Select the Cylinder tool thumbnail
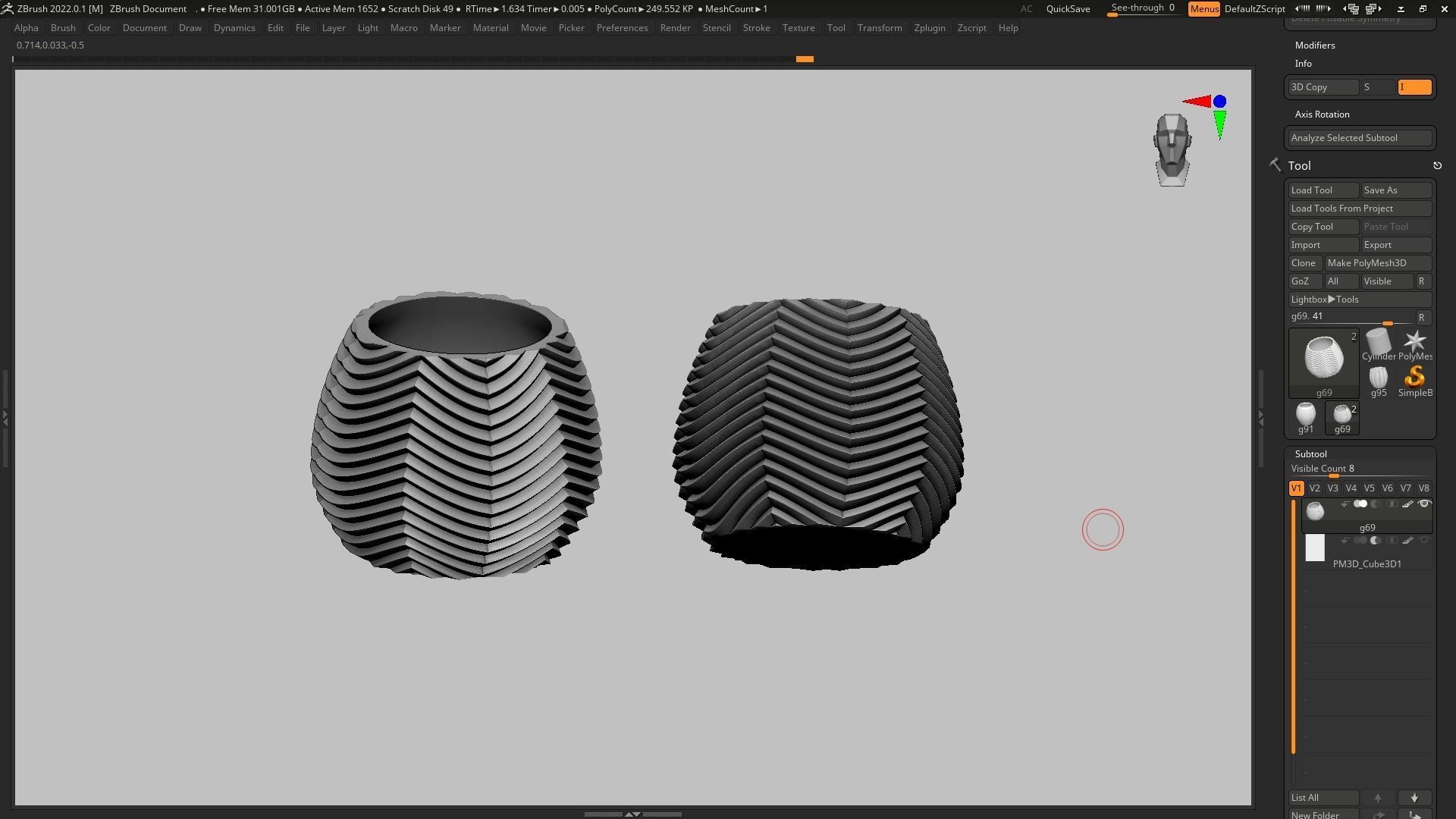The width and height of the screenshot is (1456, 819). click(1378, 345)
